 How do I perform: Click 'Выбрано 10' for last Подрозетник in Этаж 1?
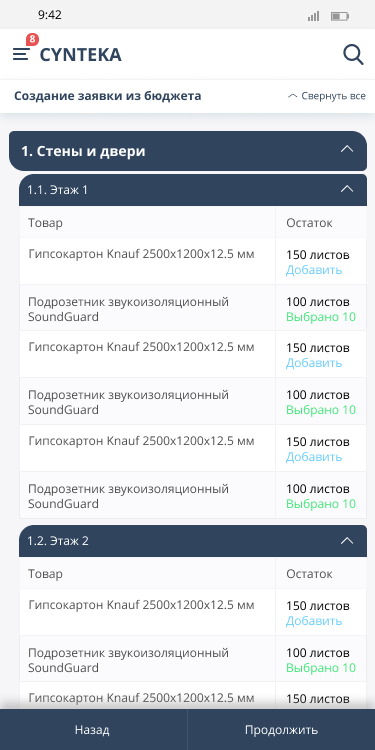pyautogui.click(x=321, y=504)
